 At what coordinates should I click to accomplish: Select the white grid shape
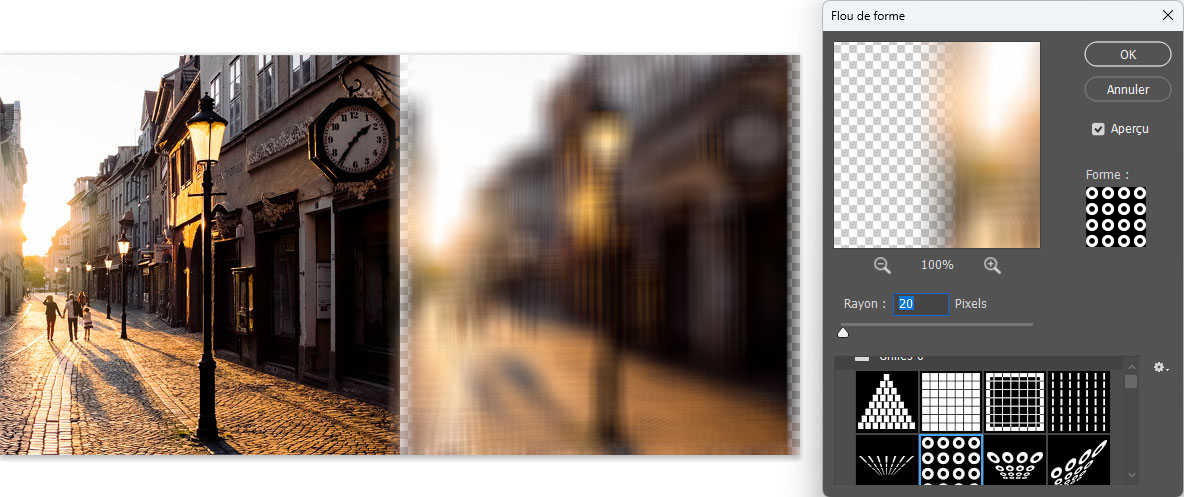pos(950,401)
